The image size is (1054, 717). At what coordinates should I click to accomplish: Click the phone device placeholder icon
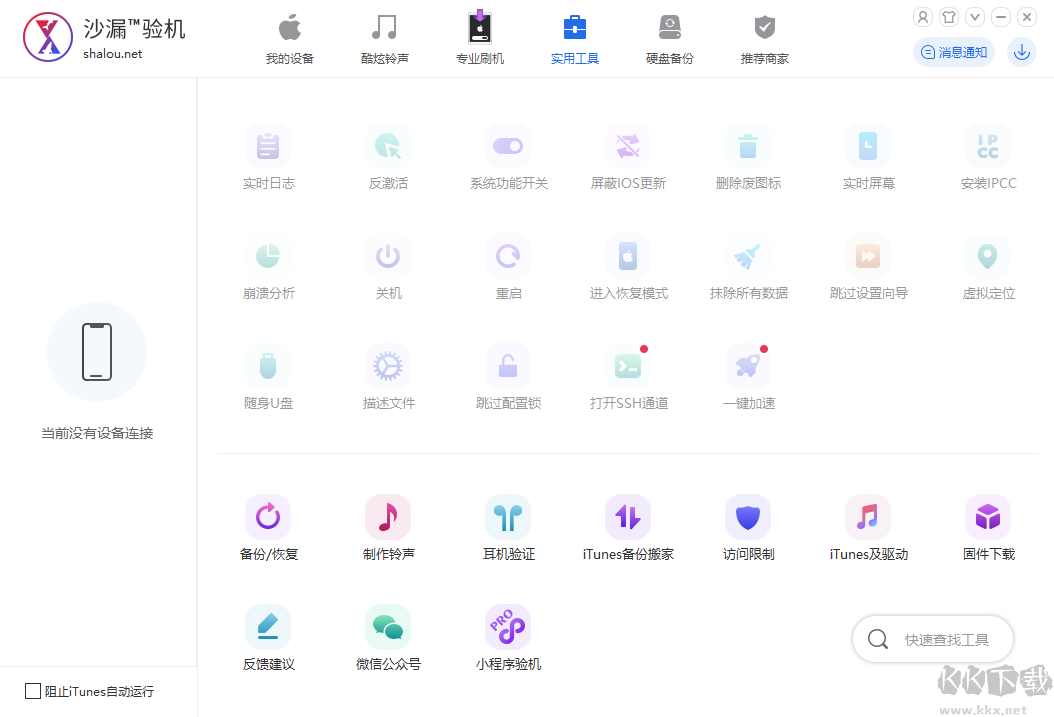tap(97, 351)
